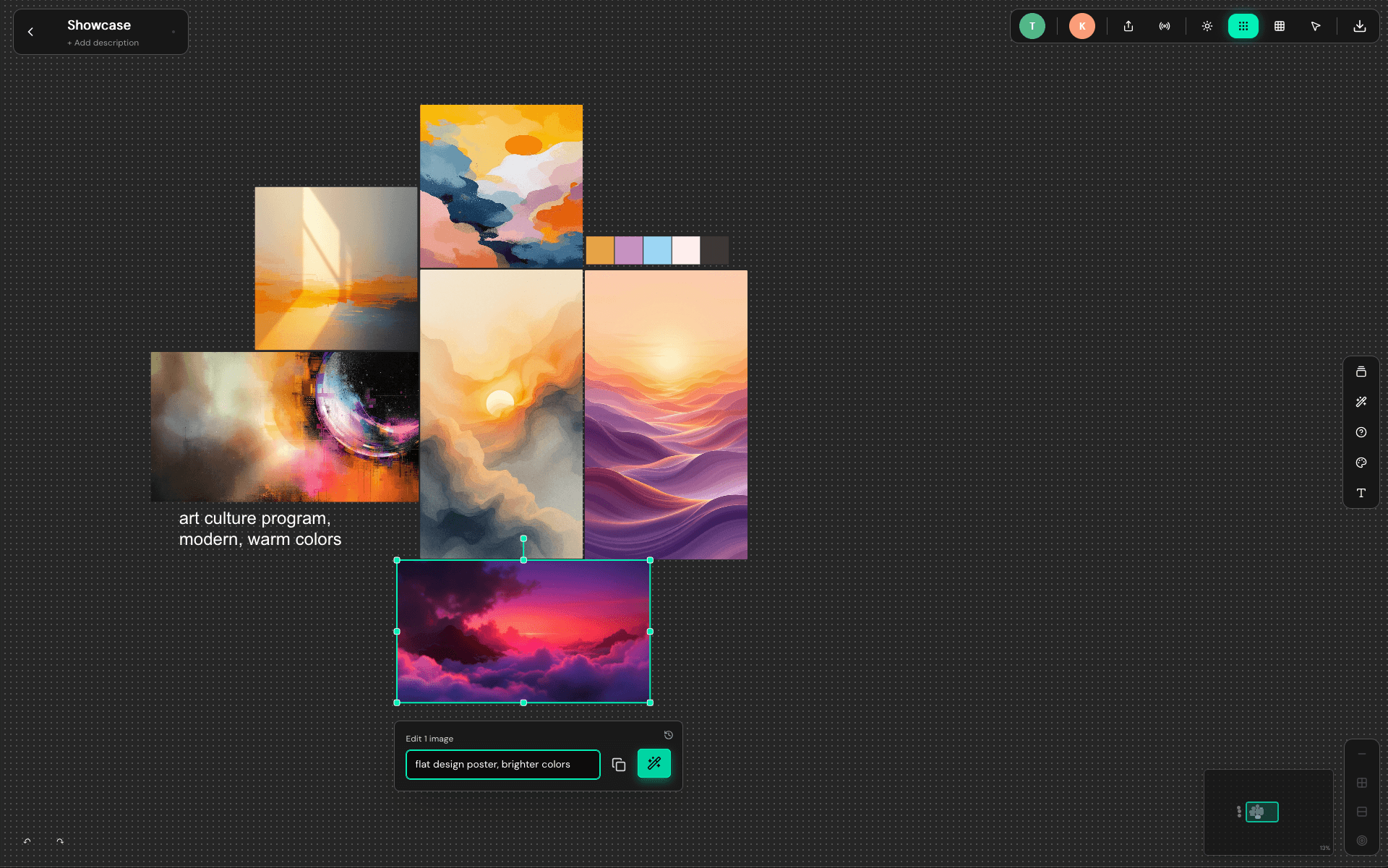Screen dimensions: 1388x868
Task: Open the history icon in Edit 1 image panel
Action: click(668, 735)
